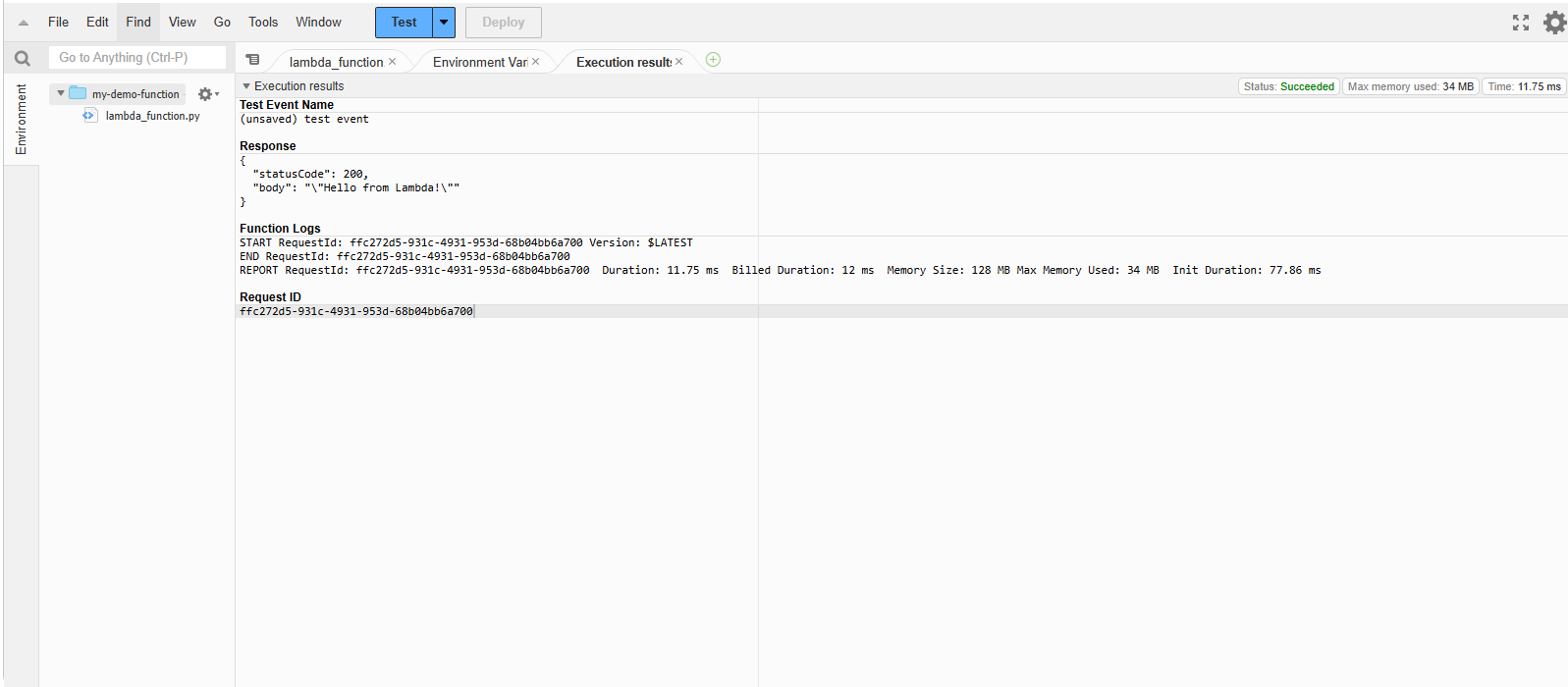Click the search magnifier icon

click(x=22, y=58)
